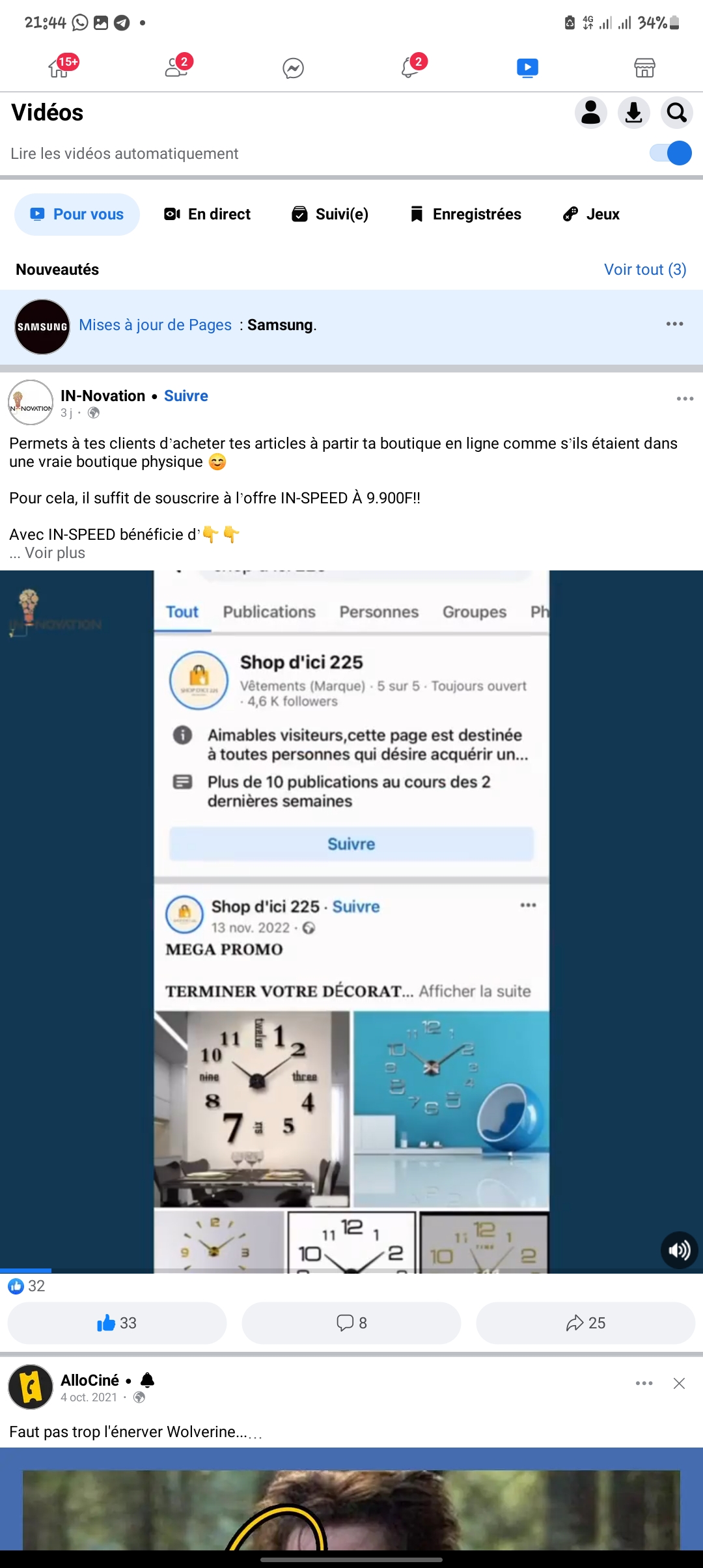Tap the home feed icon
This screenshot has height=1568, width=703.
(59, 66)
